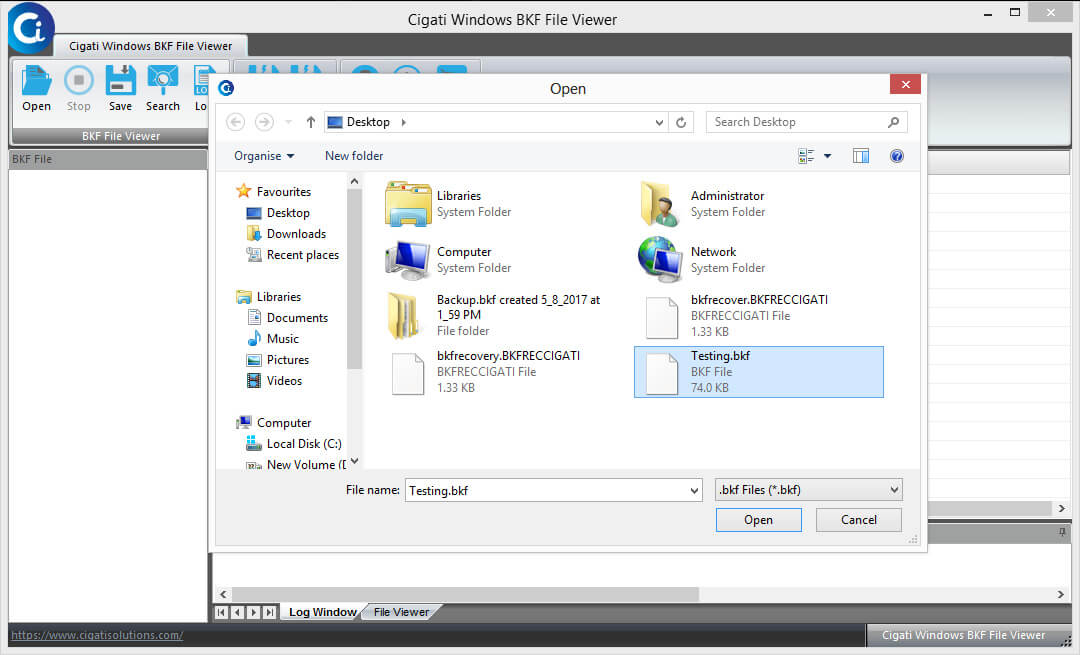Click the Stop toolbar icon
This screenshot has height=655, width=1081.
(79, 88)
